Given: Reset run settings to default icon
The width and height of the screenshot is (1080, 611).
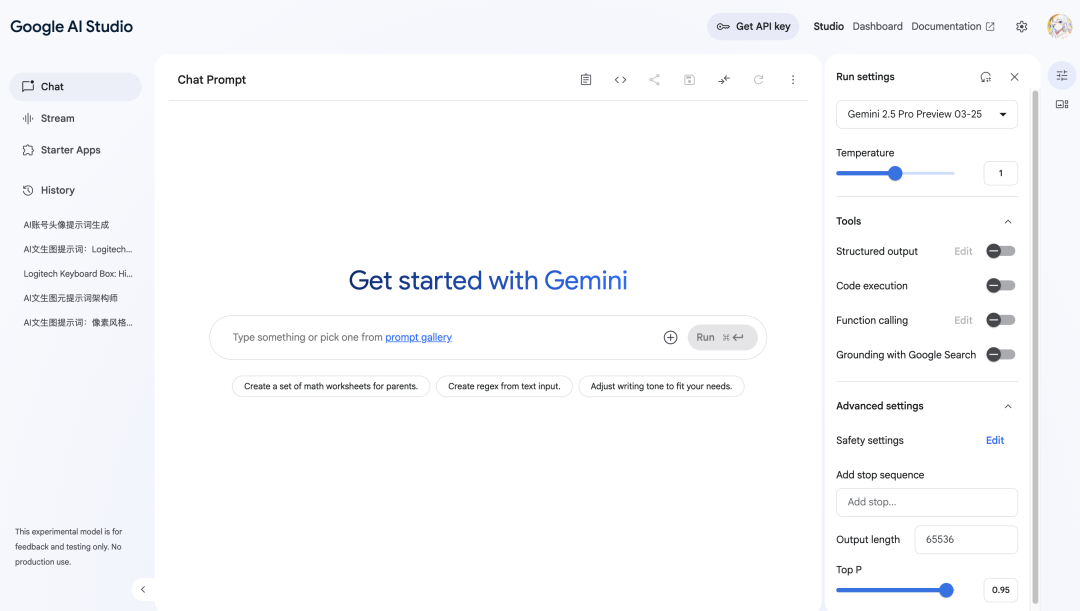Looking at the screenshot, I should point(986,77).
